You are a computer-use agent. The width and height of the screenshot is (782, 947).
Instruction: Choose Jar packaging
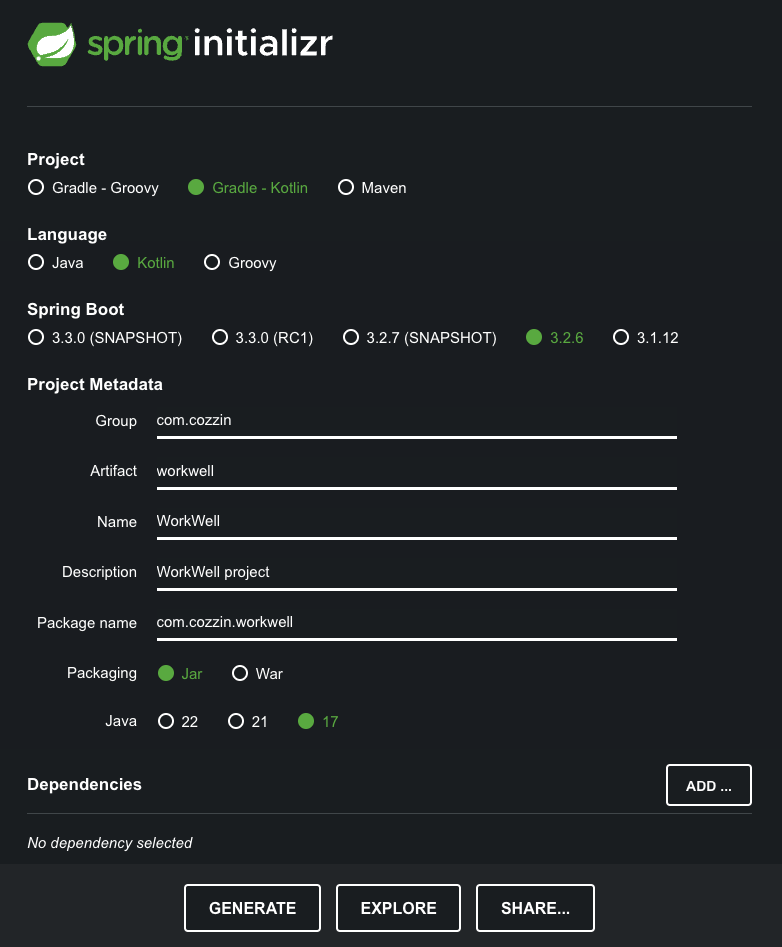[180, 673]
